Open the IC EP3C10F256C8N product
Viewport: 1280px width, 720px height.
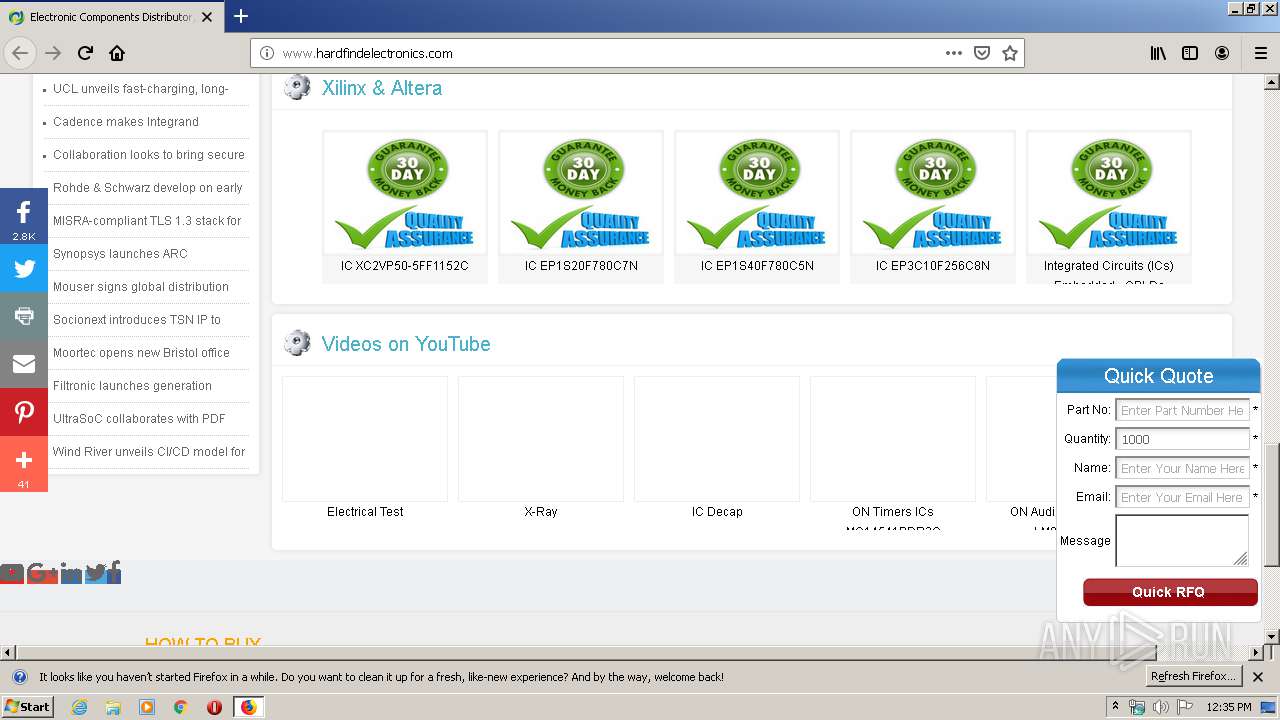(x=933, y=266)
